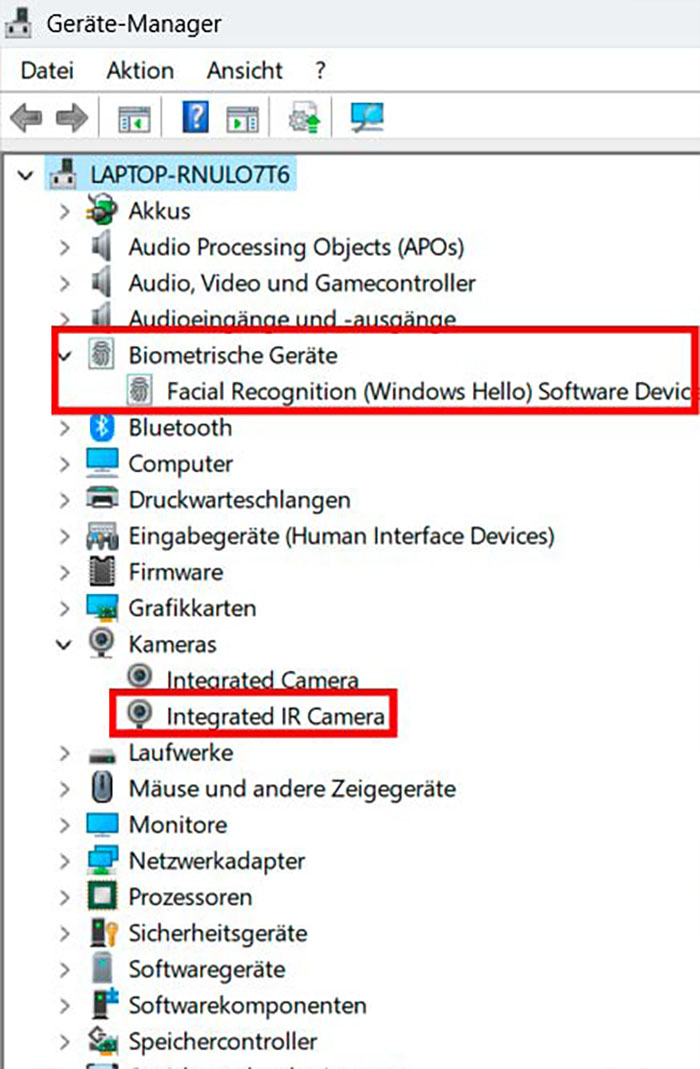Screen dimensions: 700x1069
Task: Open Help via the question mark icon
Action: (194, 116)
